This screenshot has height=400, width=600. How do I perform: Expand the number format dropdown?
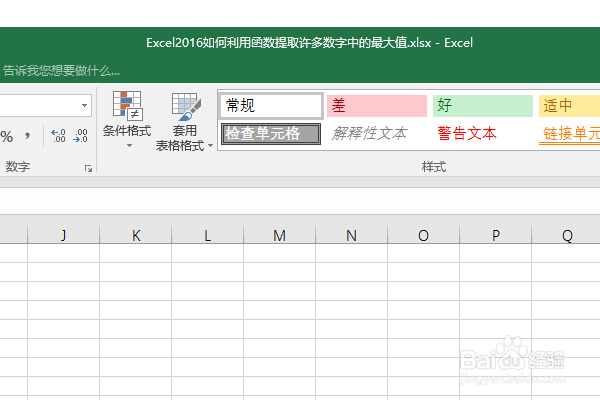pos(85,105)
